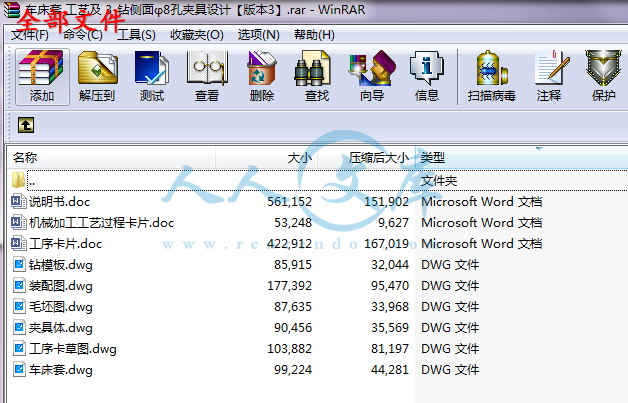Sort by 类型 column header
Image resolution: width=628 pixels, height=403 pixels.
(521, 158)
